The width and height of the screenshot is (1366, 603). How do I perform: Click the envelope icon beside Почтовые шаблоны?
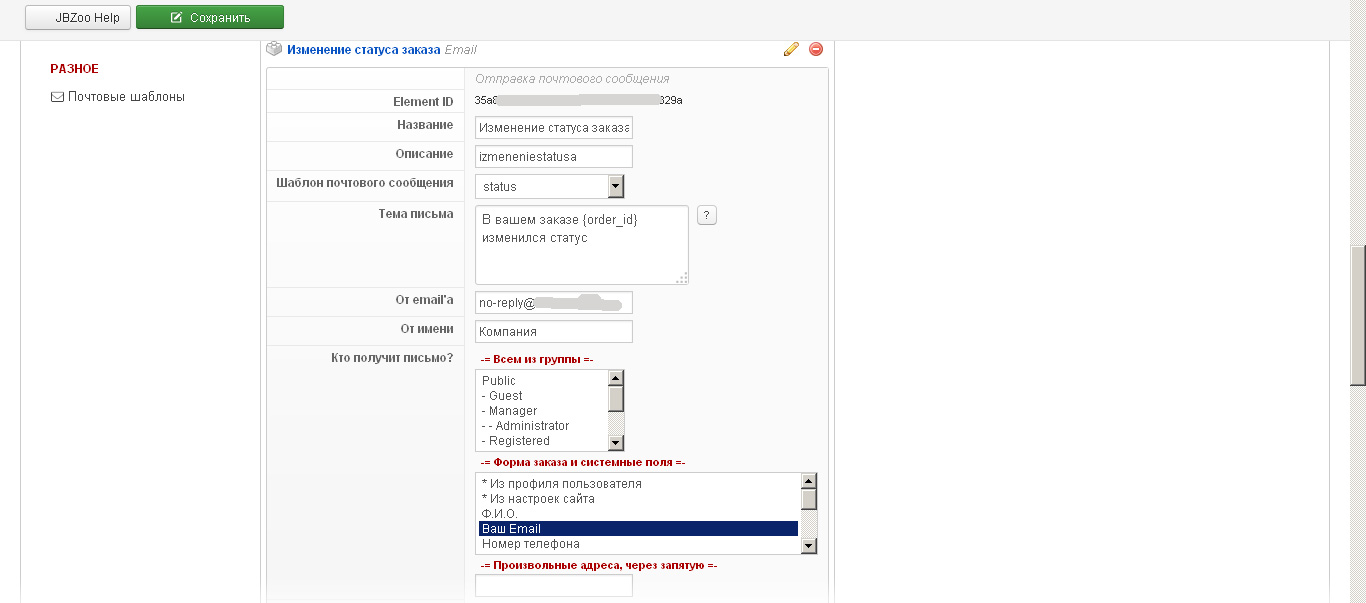coord(57,97)
